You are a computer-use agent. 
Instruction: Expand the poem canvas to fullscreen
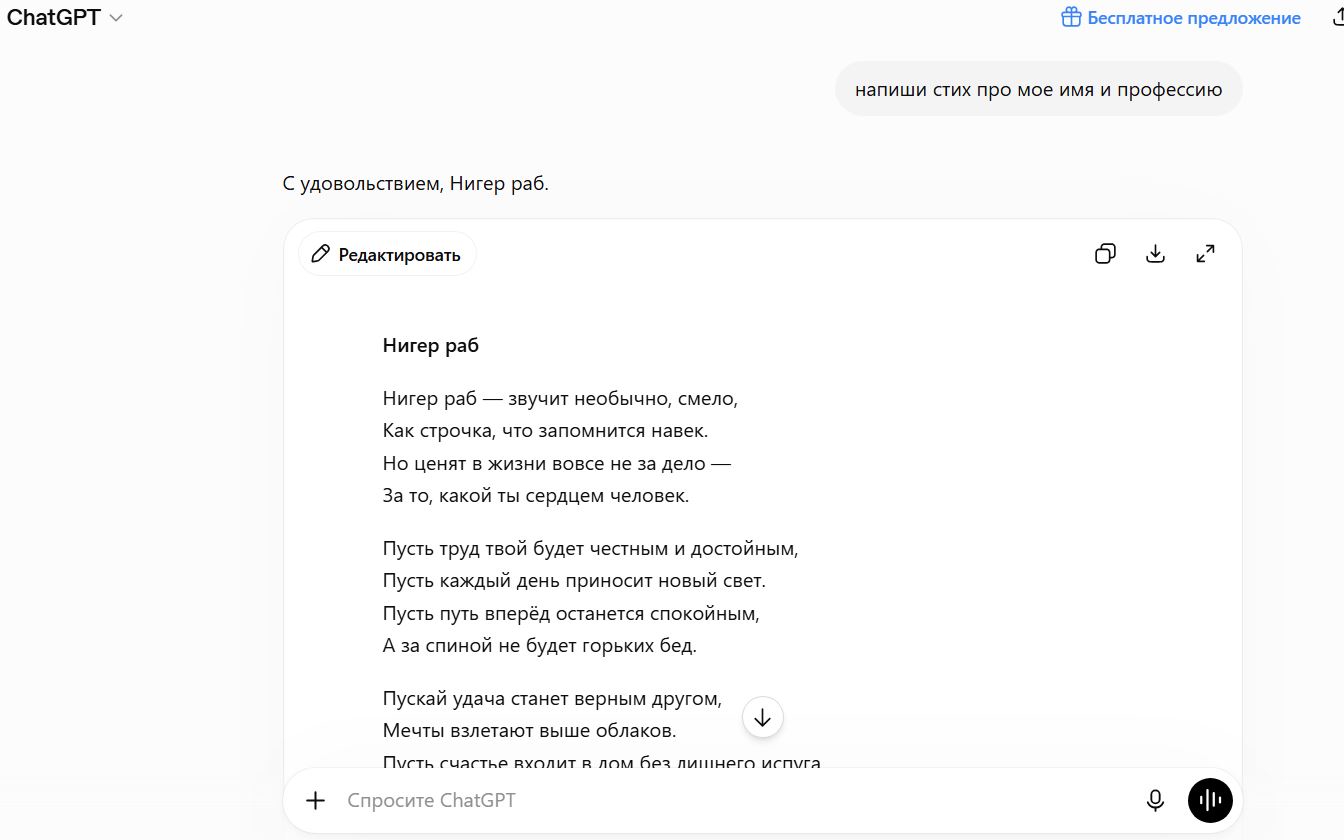pyautogui.click(x=1205, y=254)
